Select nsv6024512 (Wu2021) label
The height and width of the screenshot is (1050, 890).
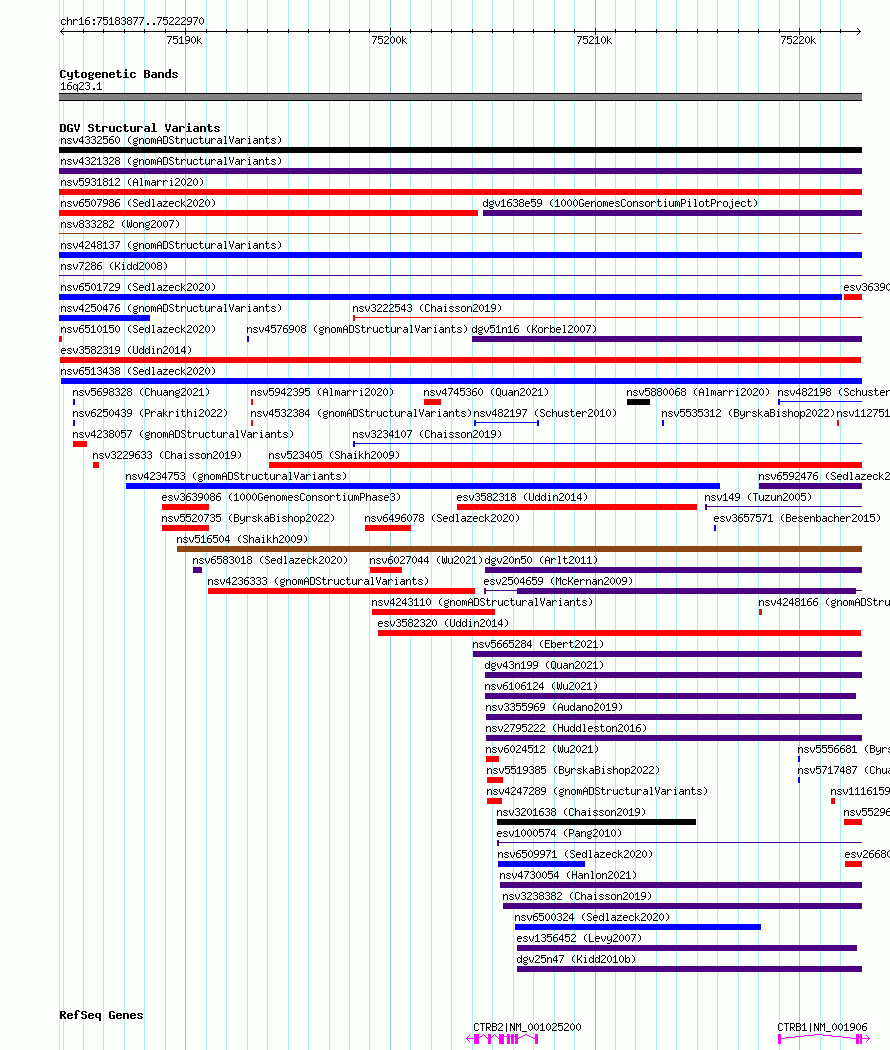pyautogui.click(x=542, y=750)
